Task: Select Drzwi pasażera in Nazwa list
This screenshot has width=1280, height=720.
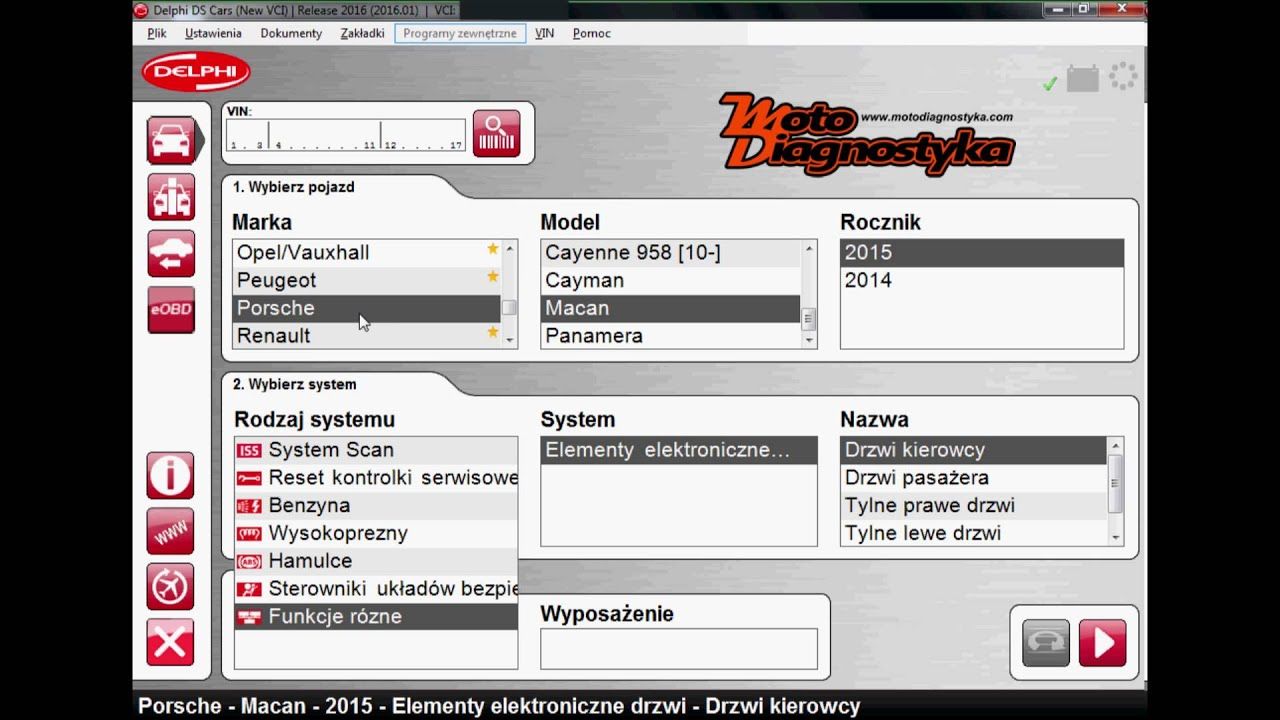Action: click(x=974, y=478)
